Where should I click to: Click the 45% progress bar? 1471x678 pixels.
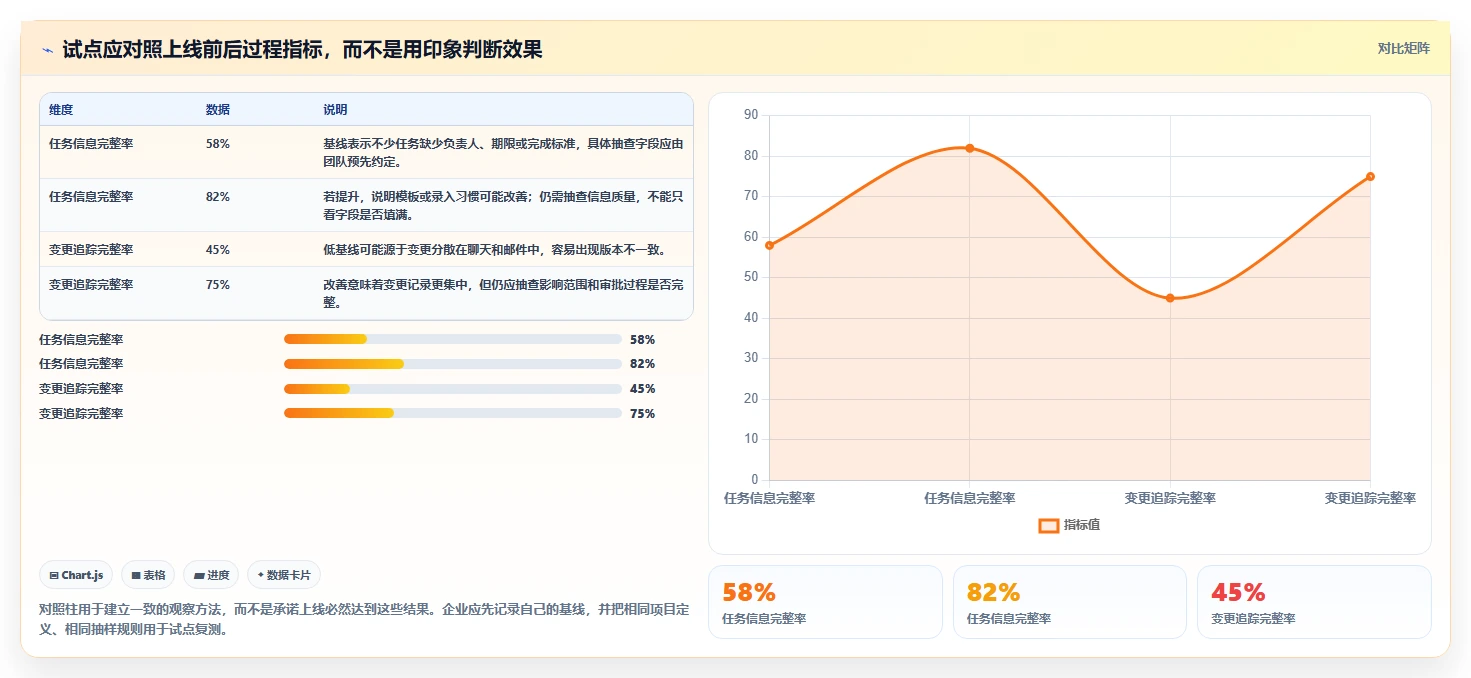click(453, 389)
